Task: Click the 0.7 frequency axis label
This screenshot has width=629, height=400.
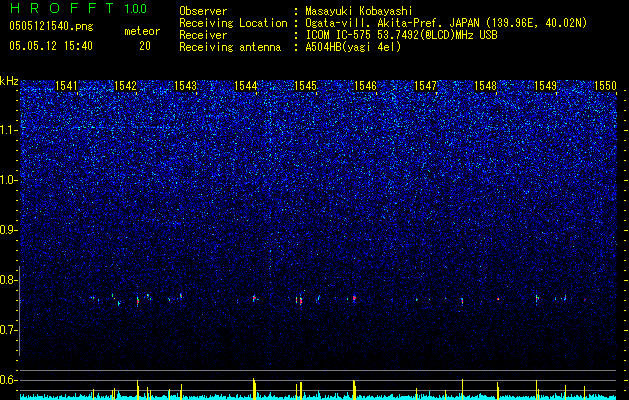Action: point(9,330)
